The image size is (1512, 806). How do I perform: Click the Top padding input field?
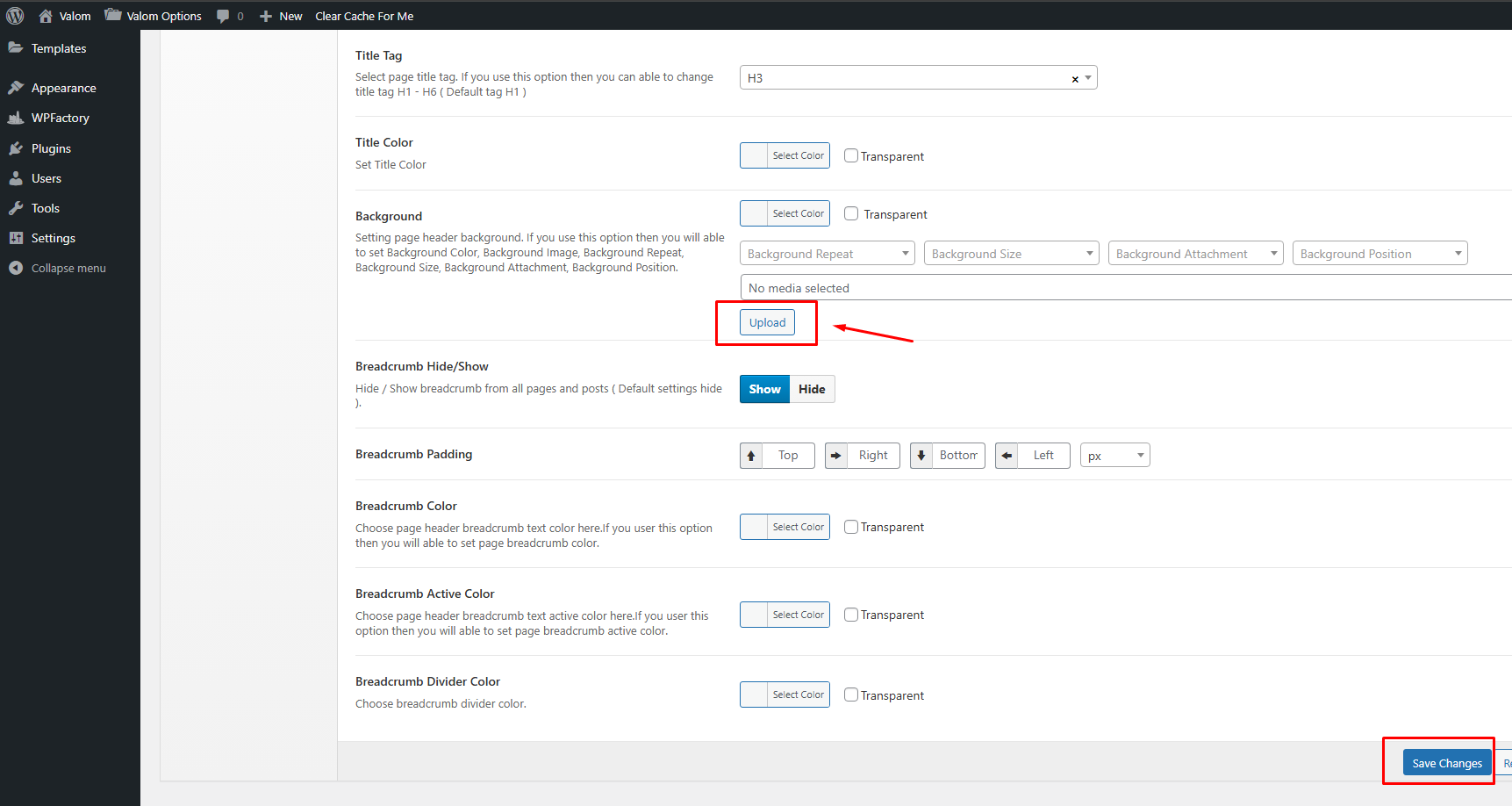(788, 456)
